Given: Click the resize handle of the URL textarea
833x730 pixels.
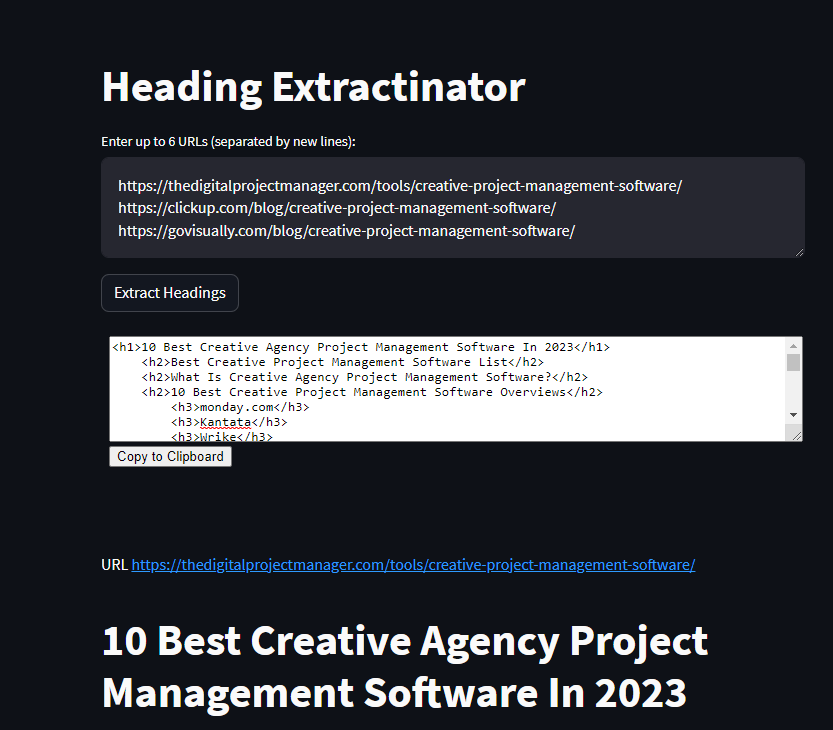Looking at the screenshot, I should [798, 250].
